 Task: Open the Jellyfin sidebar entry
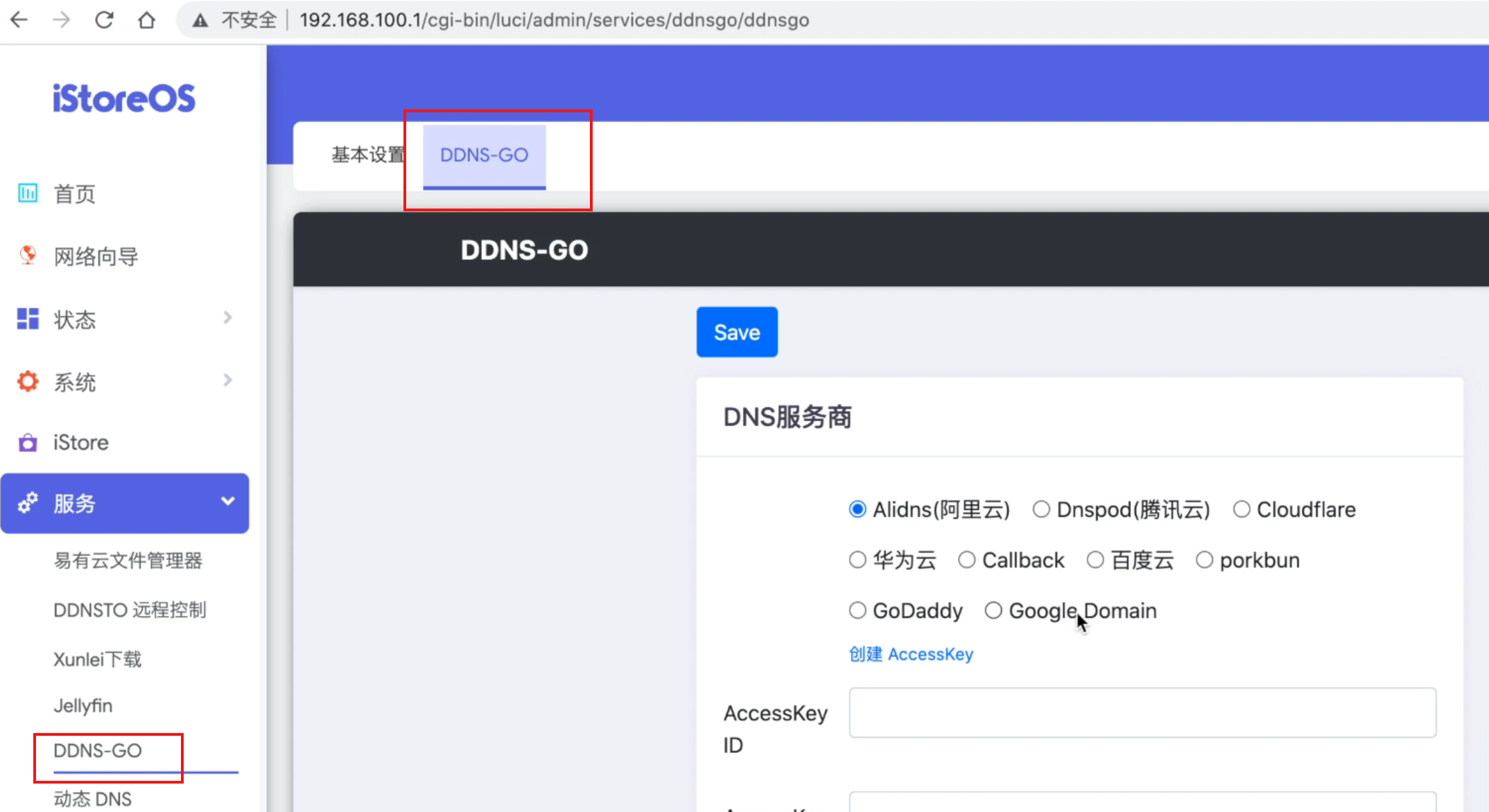tap(83, 705)
